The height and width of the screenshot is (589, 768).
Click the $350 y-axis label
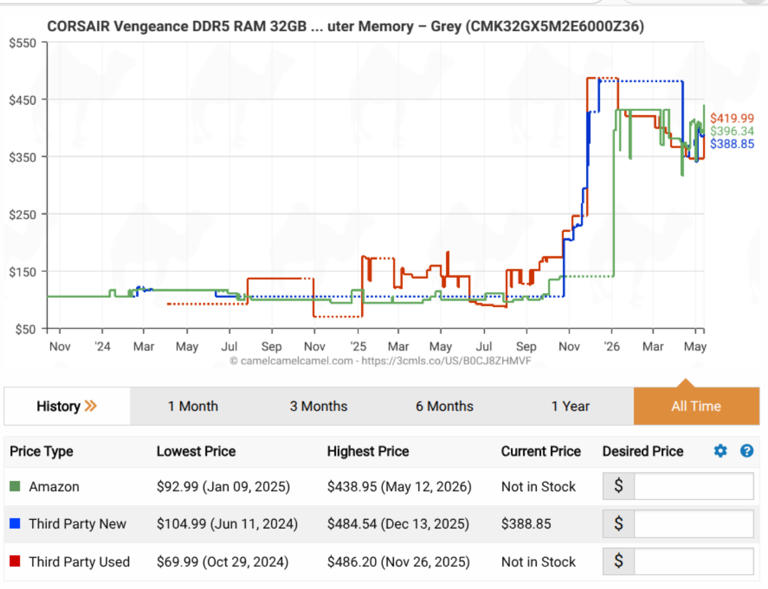pos(23,157)
